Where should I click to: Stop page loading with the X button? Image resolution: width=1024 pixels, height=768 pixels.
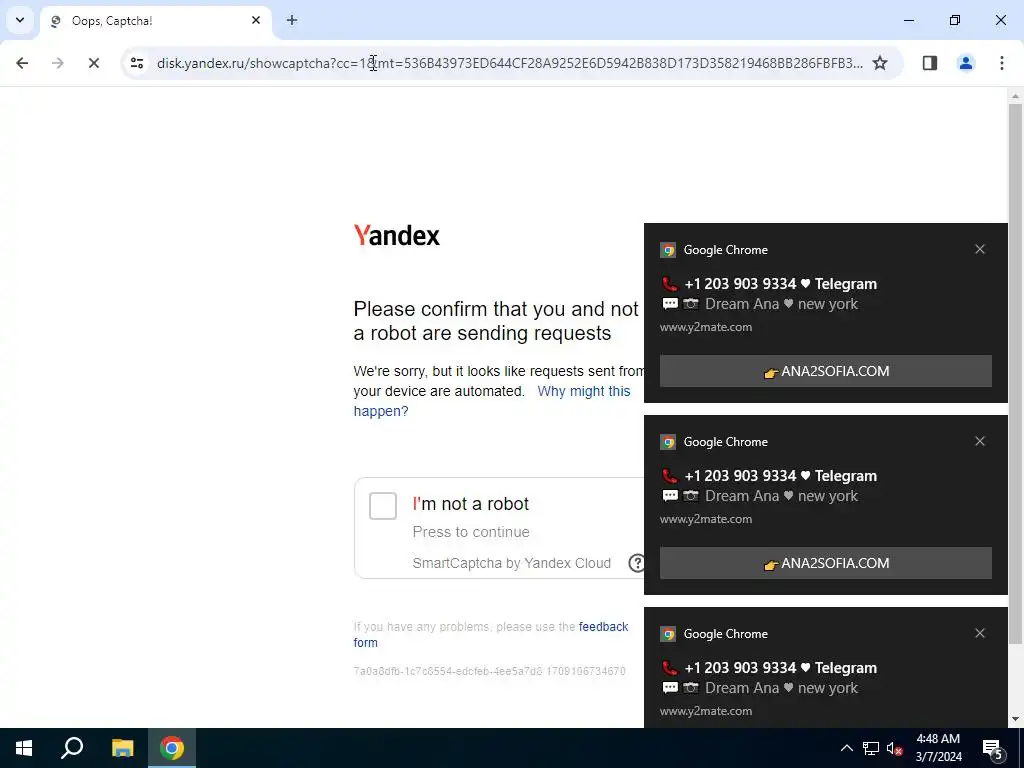pyautogui.click(x=94, y=63)
